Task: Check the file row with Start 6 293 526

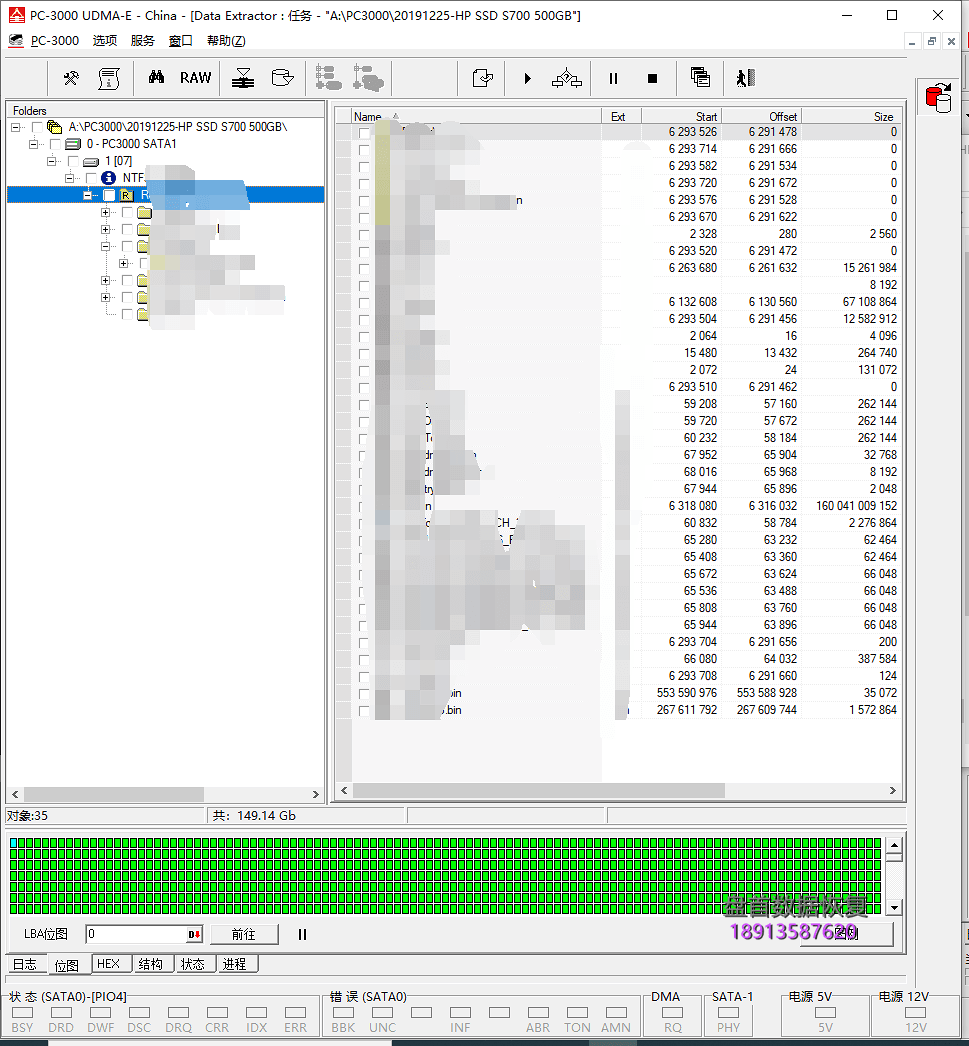Action: pyautogui.click(x=363, y=133)
